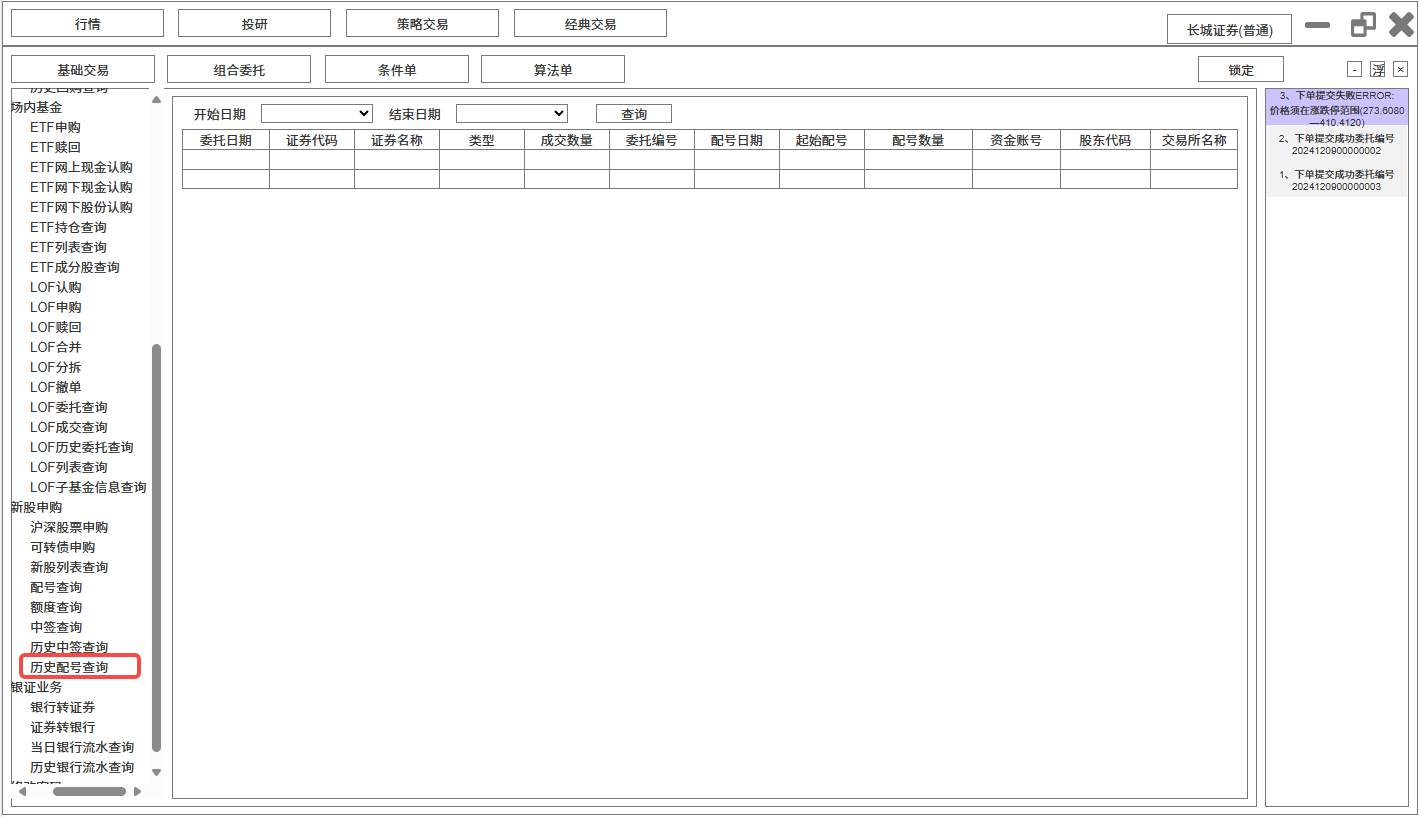Viewport: 1419px width, 817px height.
Task: Open LOF合并 in the sidebar
Action: (56, 347)
